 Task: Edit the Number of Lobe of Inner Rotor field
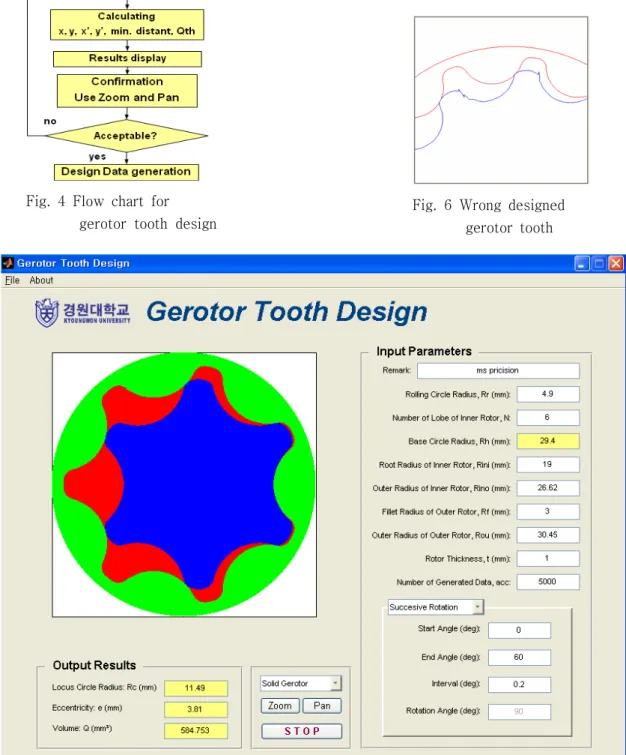coord(548,417)
